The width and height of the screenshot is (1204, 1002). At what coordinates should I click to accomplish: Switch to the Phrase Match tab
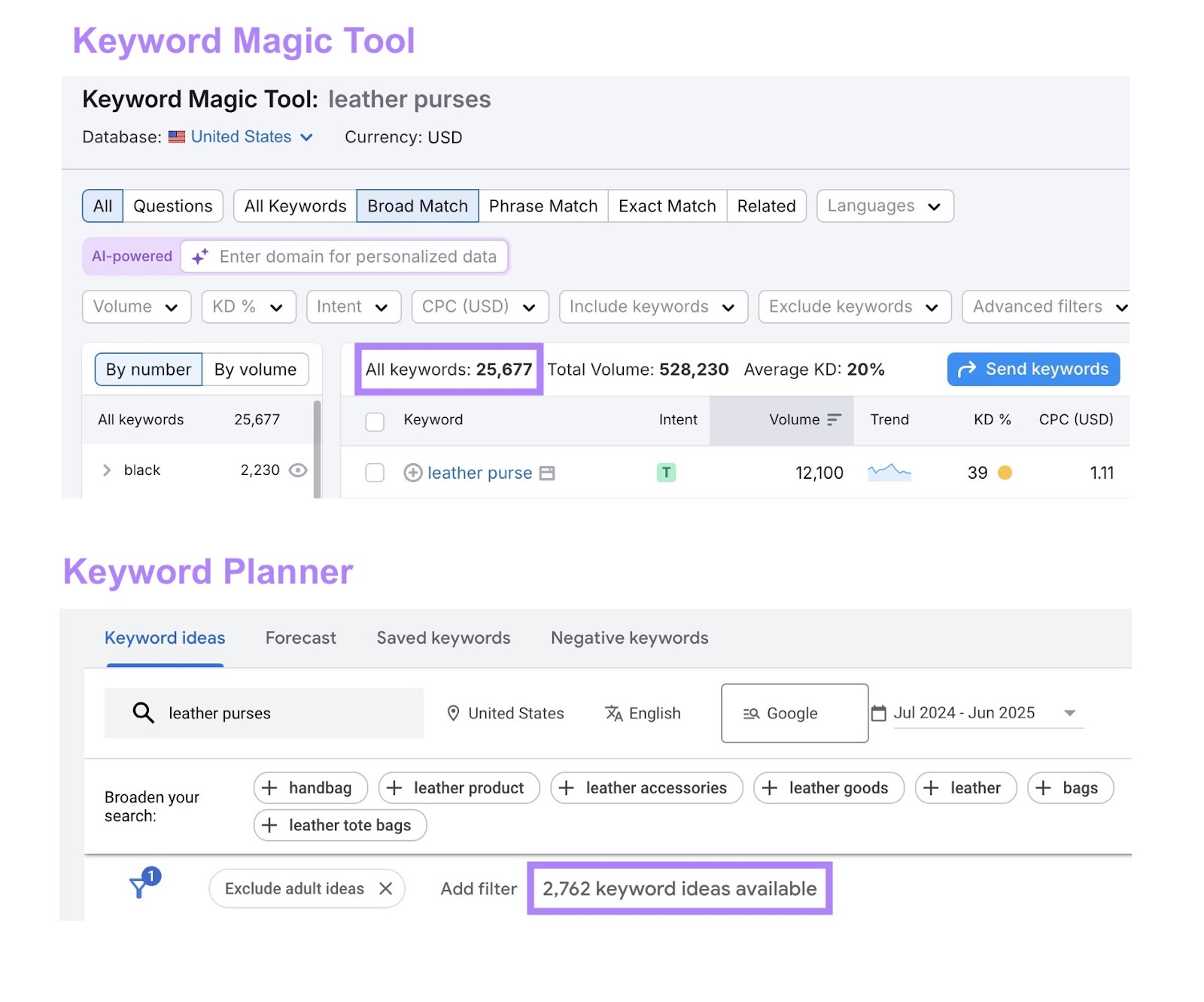(543, 206)
